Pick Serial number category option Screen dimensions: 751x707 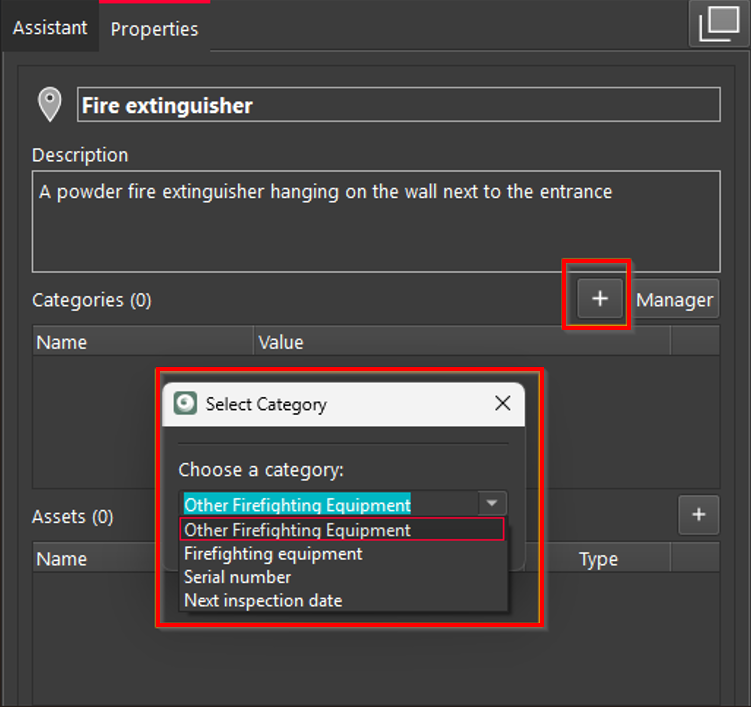238,577
